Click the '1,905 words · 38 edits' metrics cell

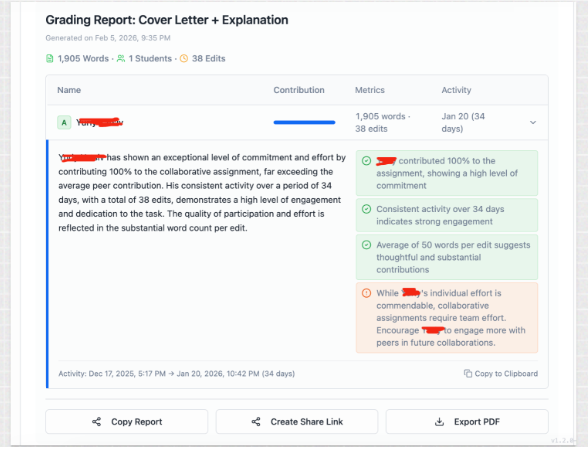382,123
